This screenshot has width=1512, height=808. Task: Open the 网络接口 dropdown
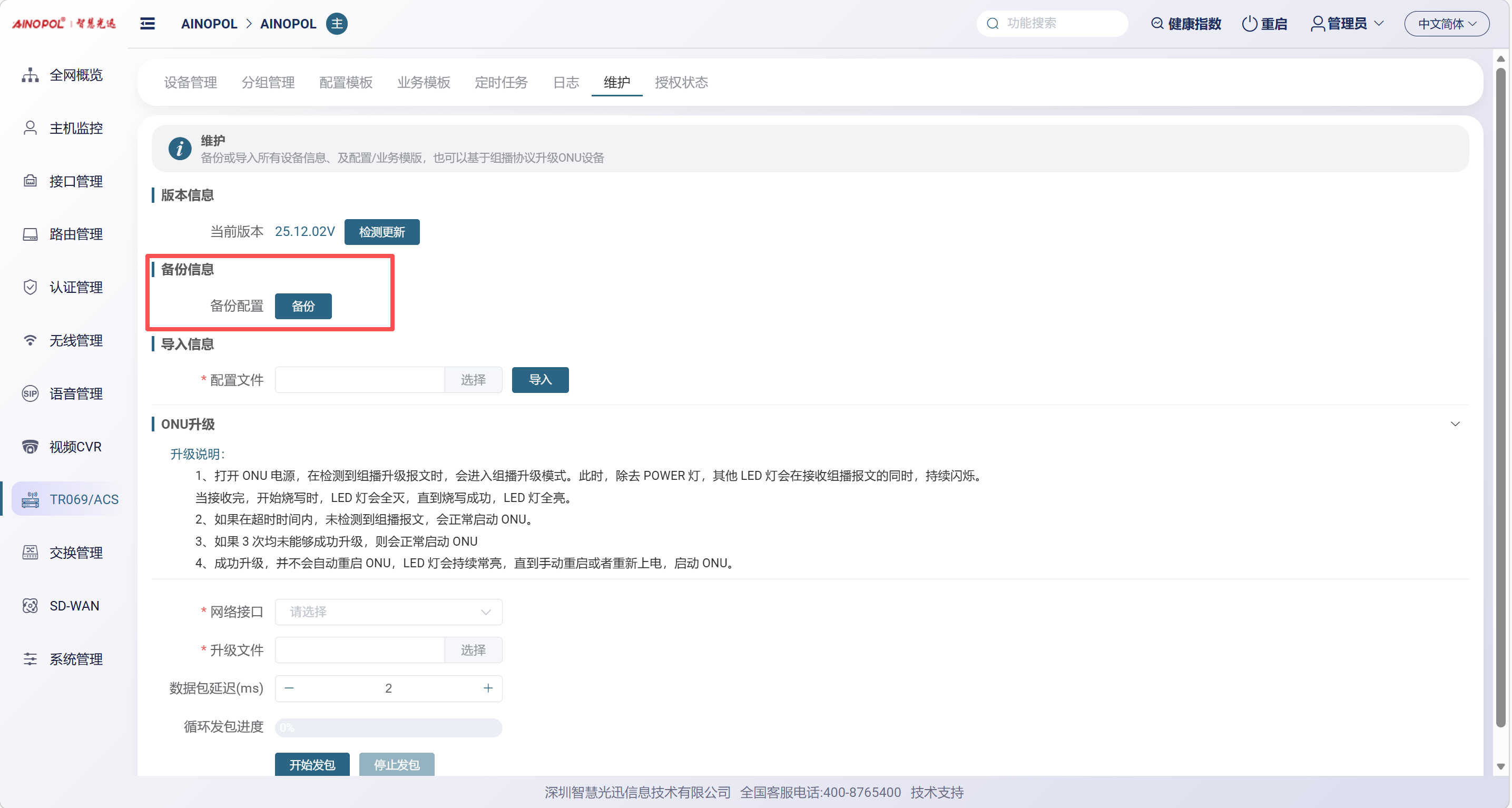[388, 612]
